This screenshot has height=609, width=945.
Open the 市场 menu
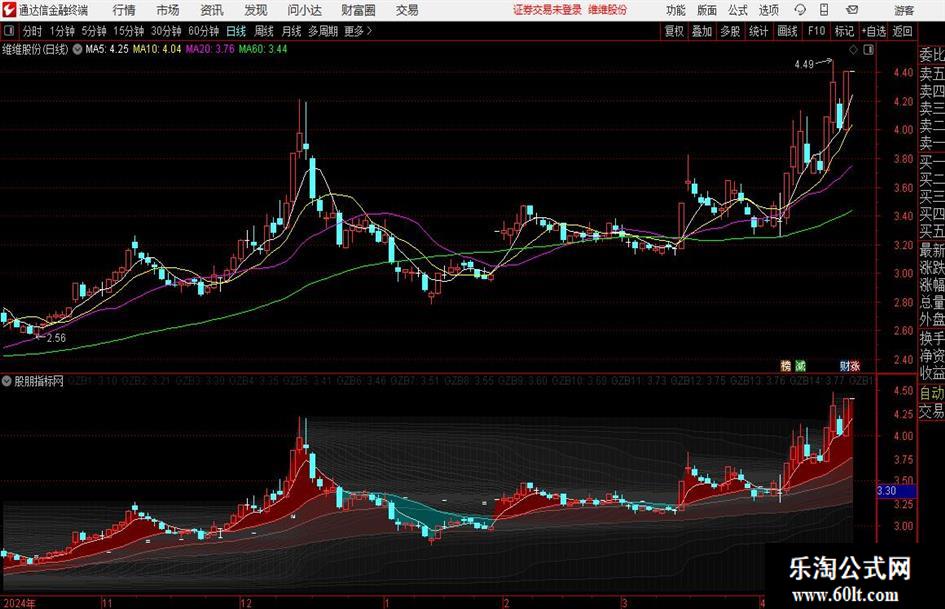168,10
